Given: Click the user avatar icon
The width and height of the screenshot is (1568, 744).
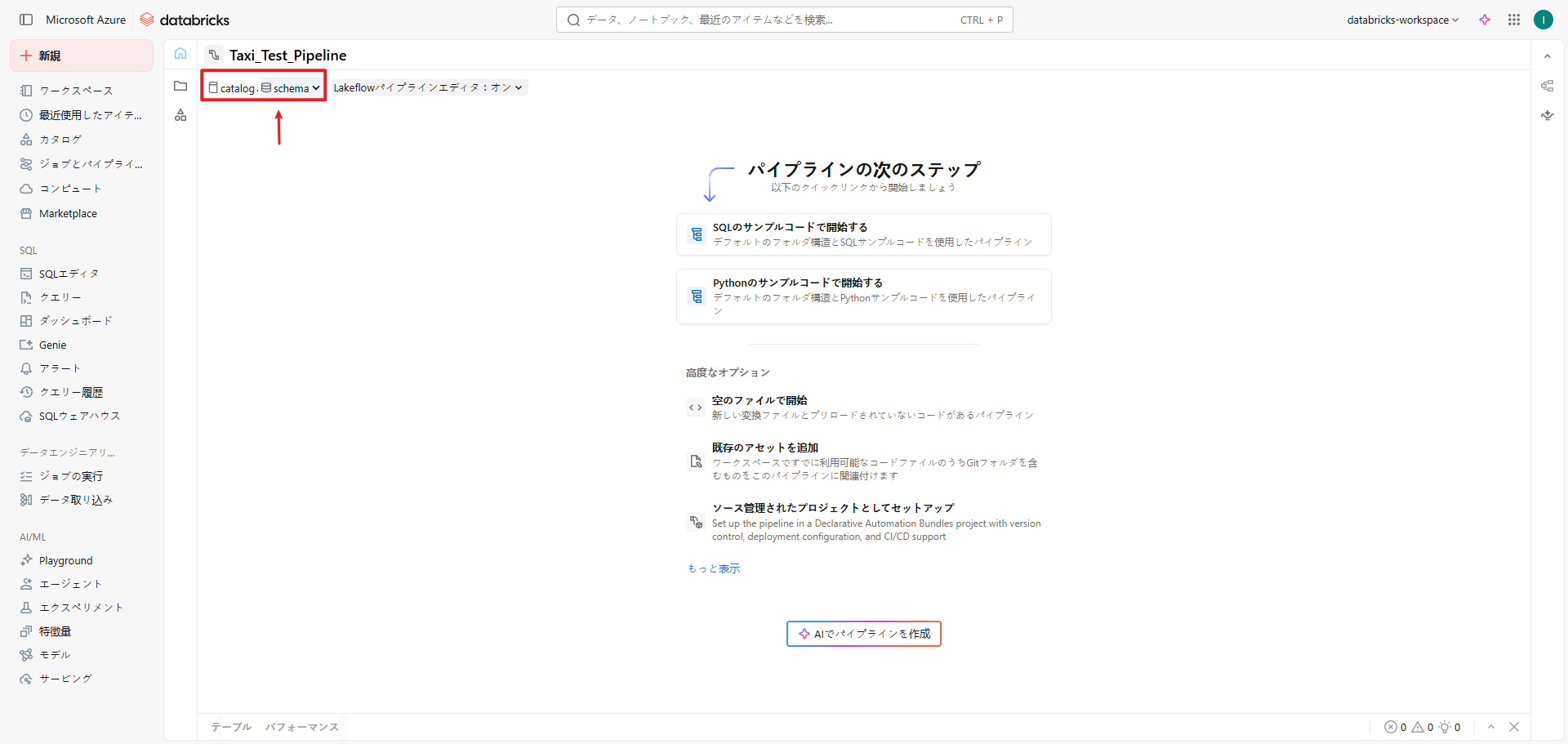Looking at the screenshot, I should [1543, 20].
